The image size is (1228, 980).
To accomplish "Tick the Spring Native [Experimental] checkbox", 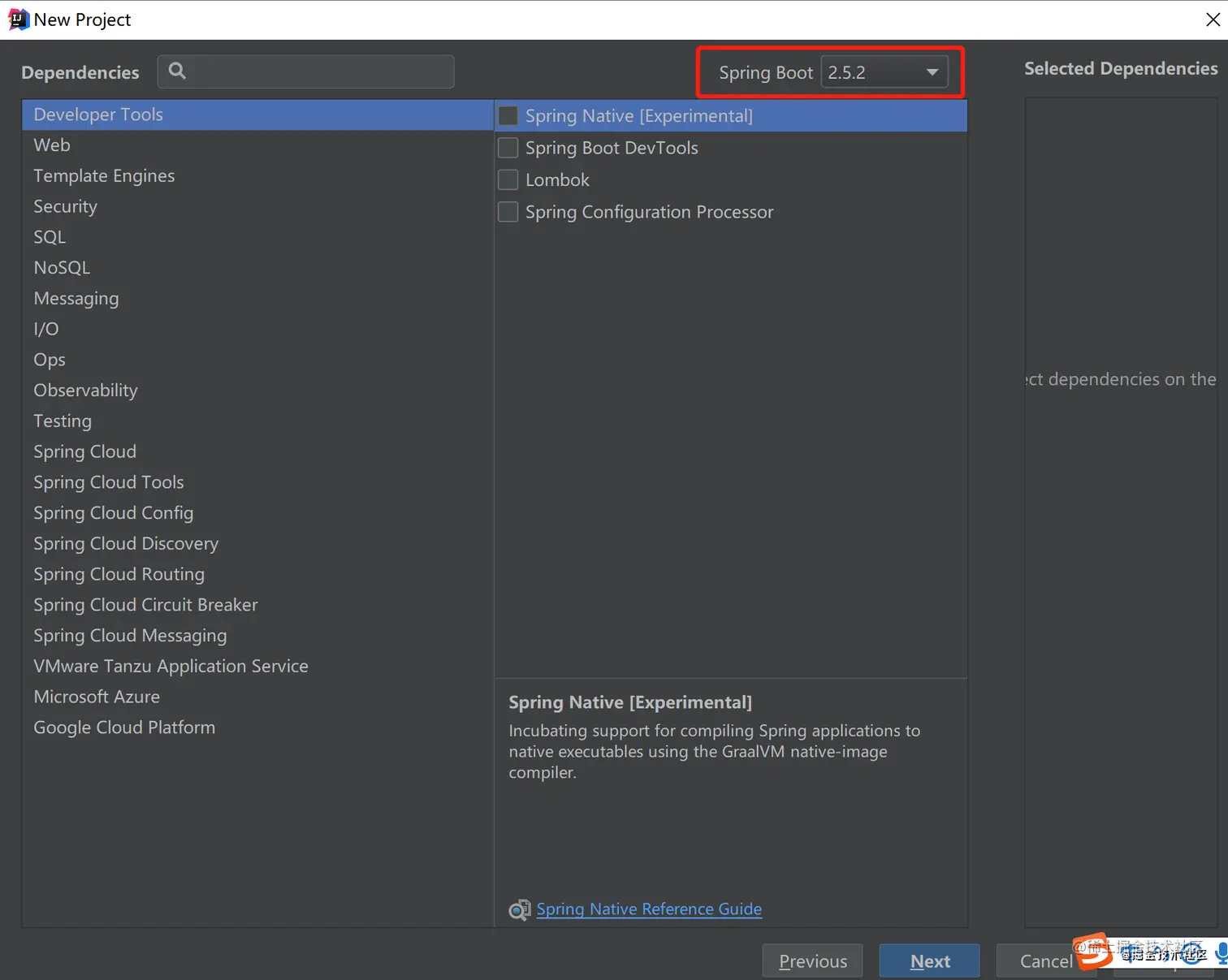I will click(x=508, y=116).
